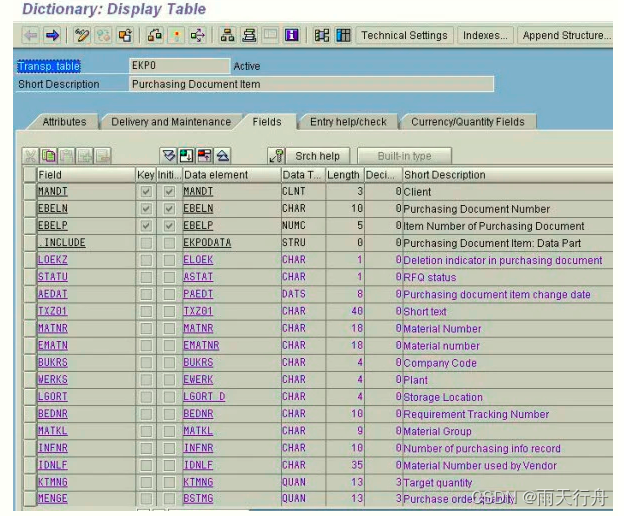Click the "Company Code" description text
The image size is (624, 516).
440,363
